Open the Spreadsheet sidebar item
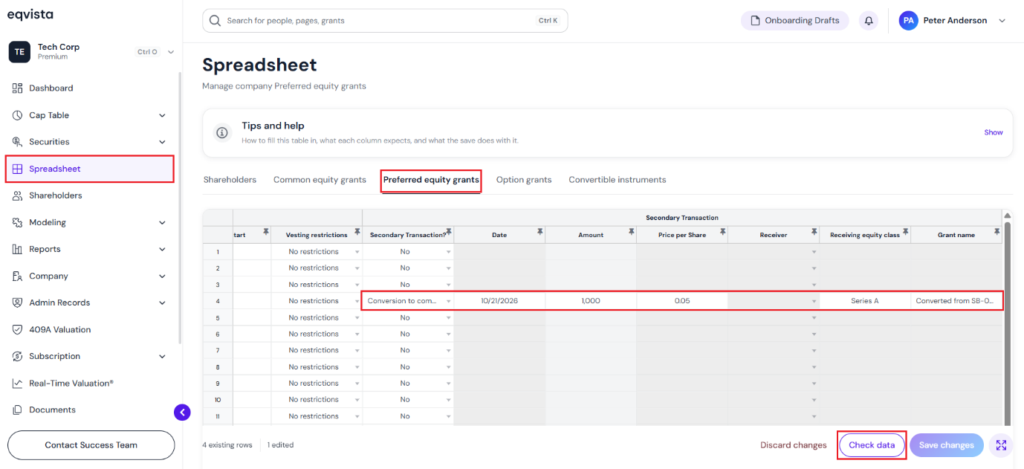Viewport: 1024px width, 469px height. [x=89, y=169]
